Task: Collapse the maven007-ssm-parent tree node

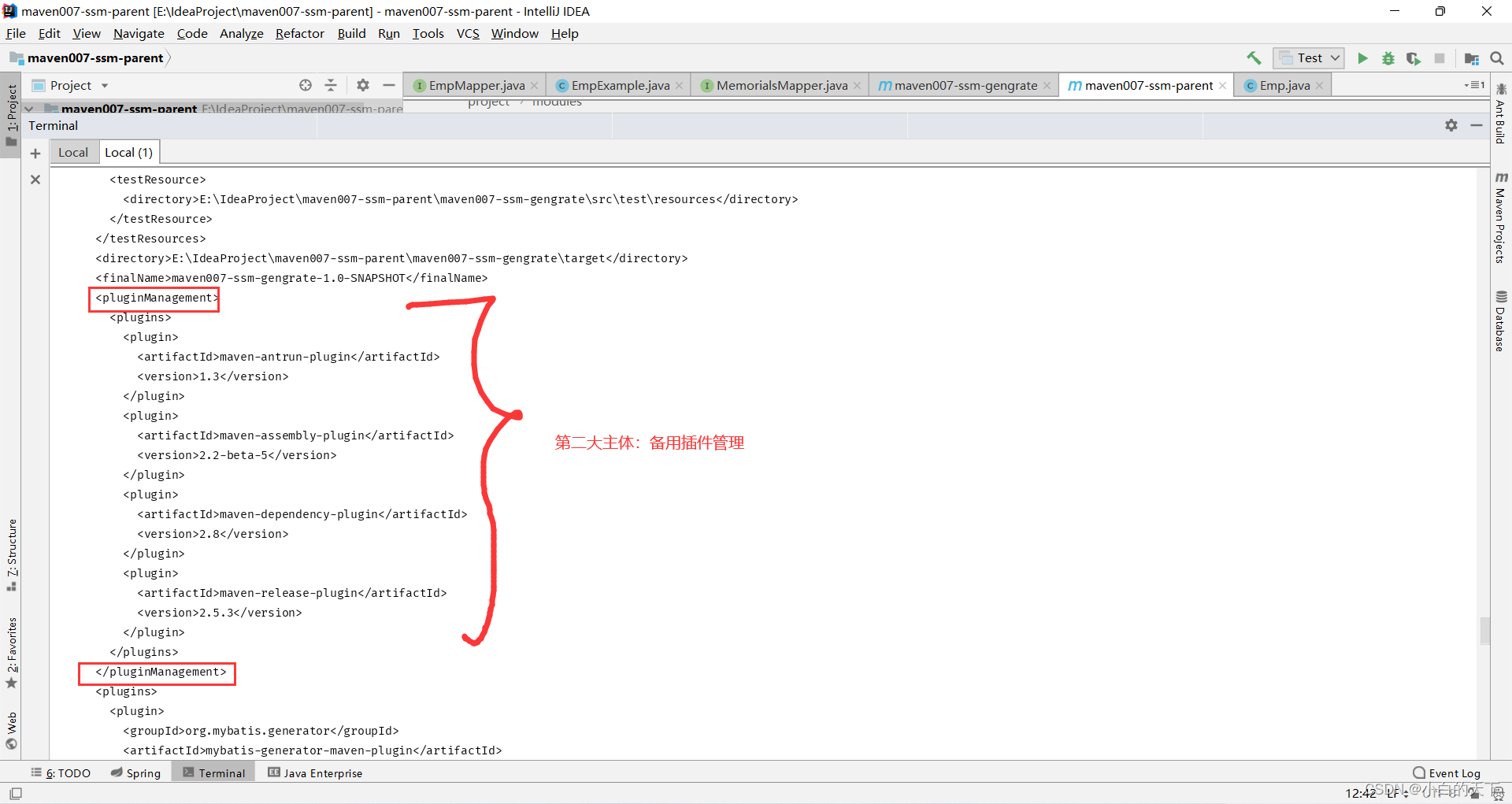Action: (29, 109)
